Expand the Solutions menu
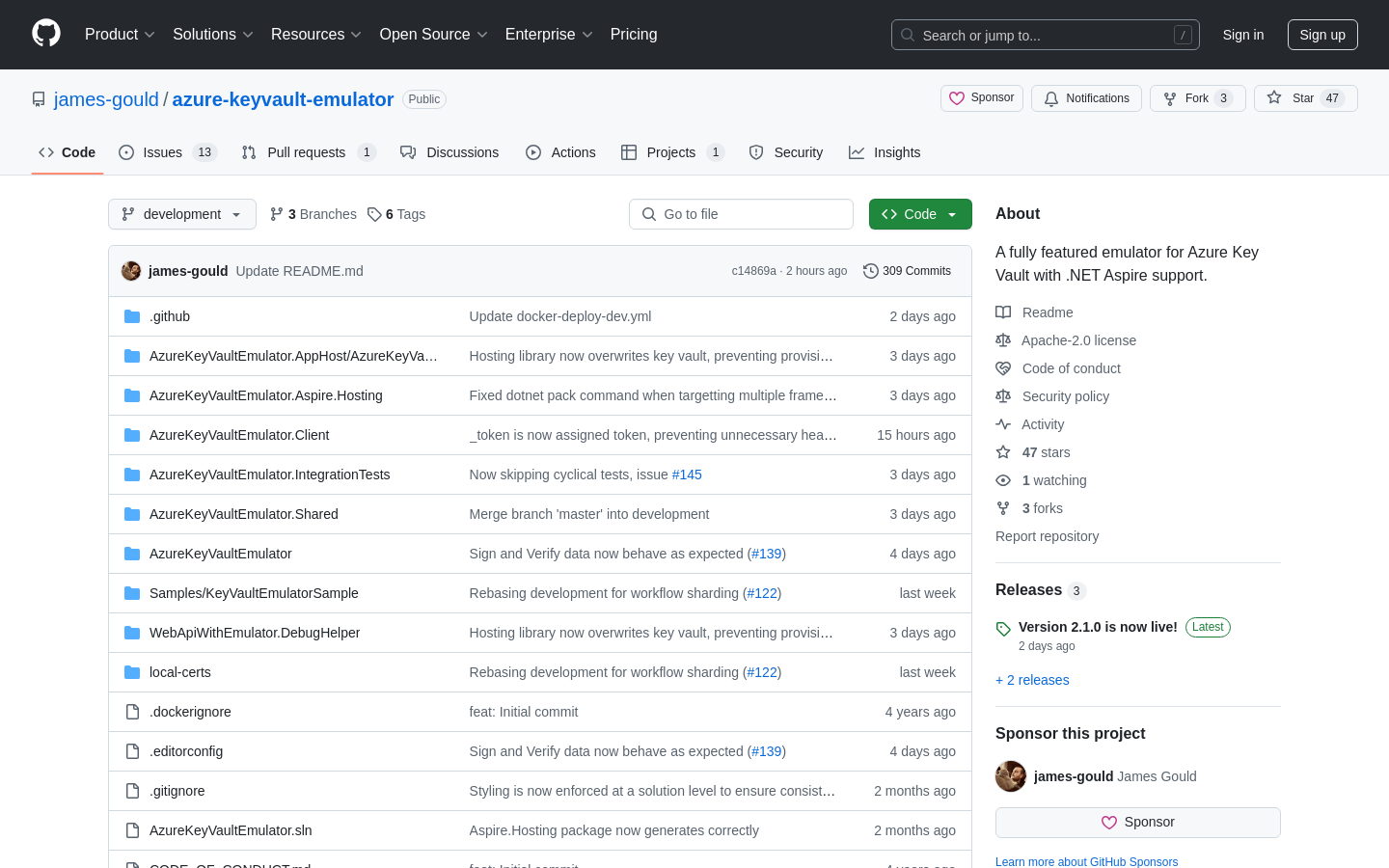Viewport: 1389px width, 868px height. pyautogui.click(x=213, y=35)
